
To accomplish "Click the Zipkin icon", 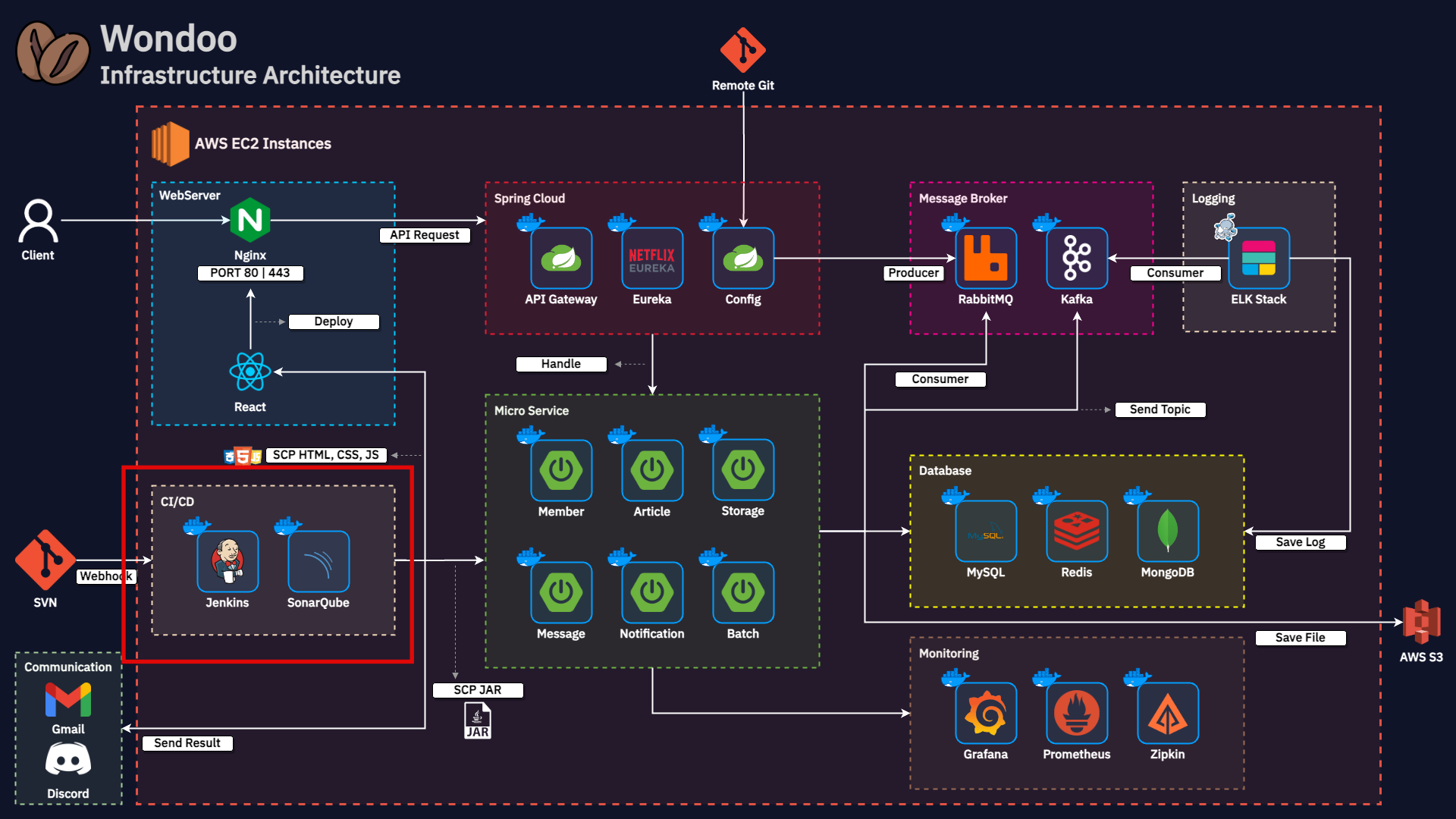I will (x=1168, y=714).
